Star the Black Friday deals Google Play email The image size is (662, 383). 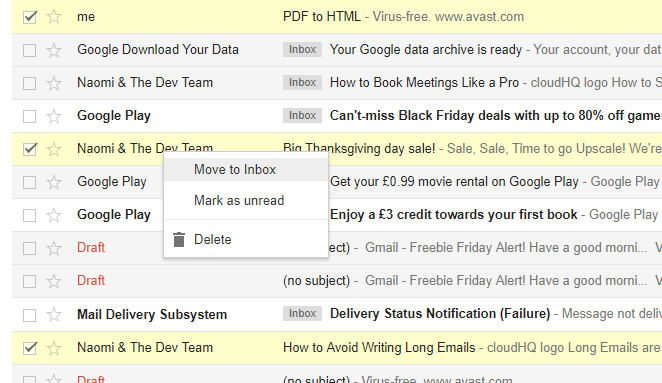[54, 116]
